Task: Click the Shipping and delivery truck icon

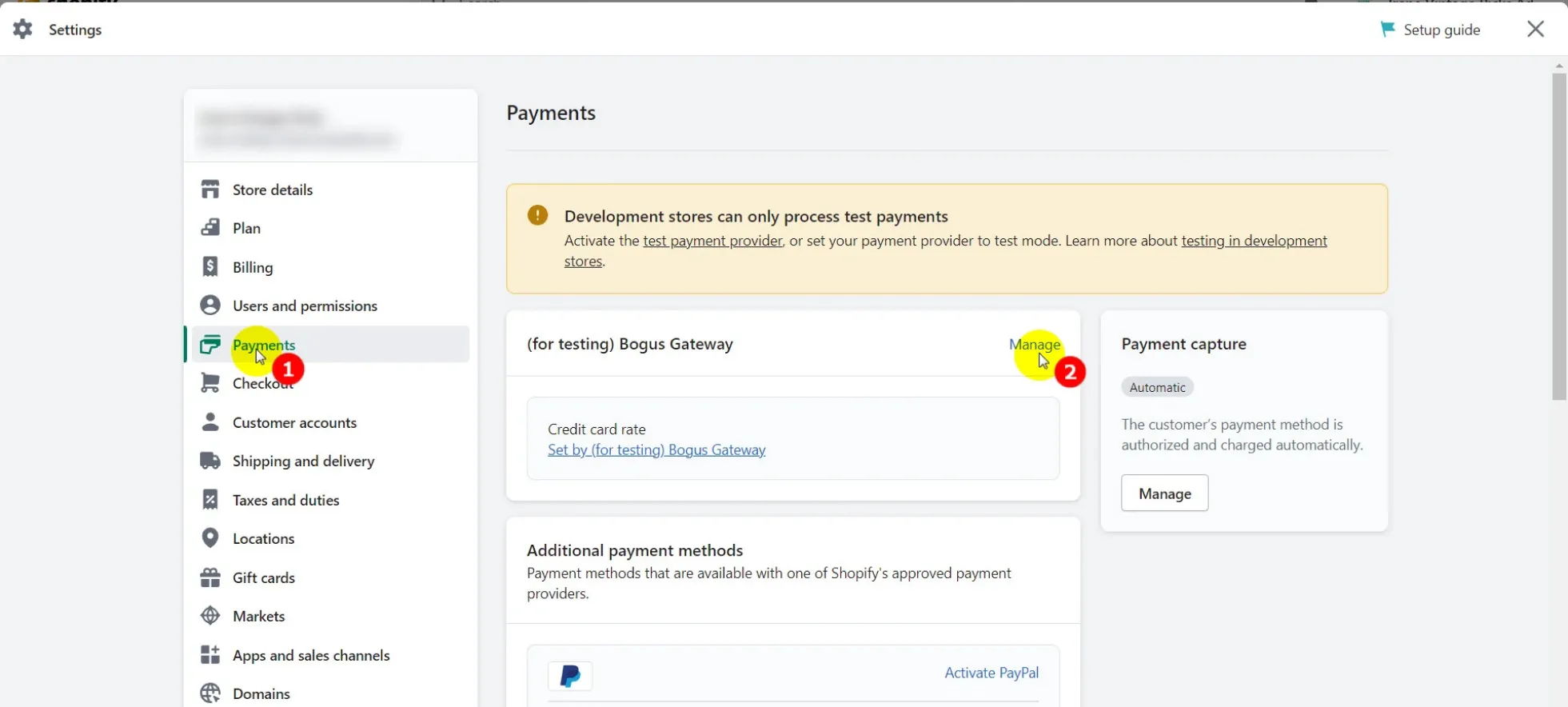Action: (x=210, y=461)
